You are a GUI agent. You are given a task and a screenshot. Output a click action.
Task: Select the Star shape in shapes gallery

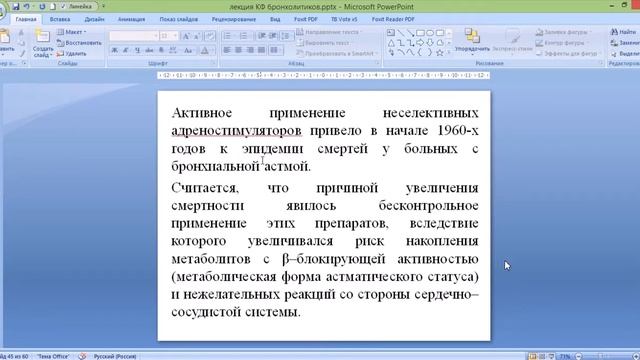pos(440,52)
